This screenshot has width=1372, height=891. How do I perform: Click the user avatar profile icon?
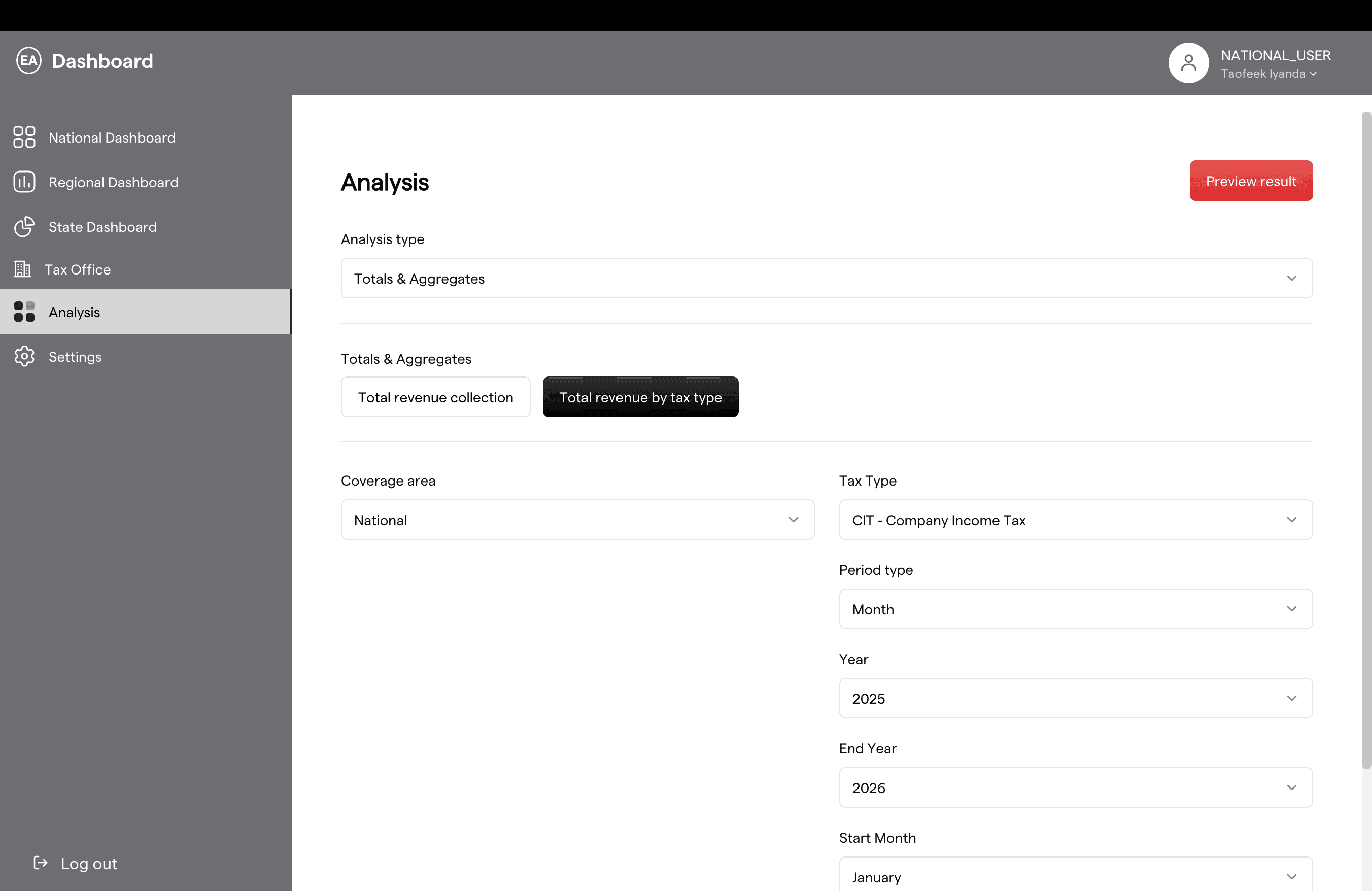[x=1188, y=63]
